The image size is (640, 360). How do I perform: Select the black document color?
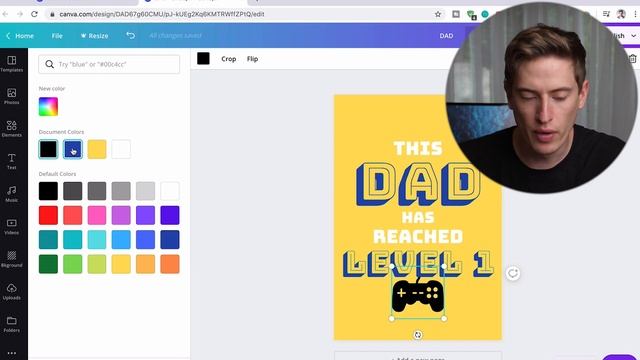pos(48,149)
